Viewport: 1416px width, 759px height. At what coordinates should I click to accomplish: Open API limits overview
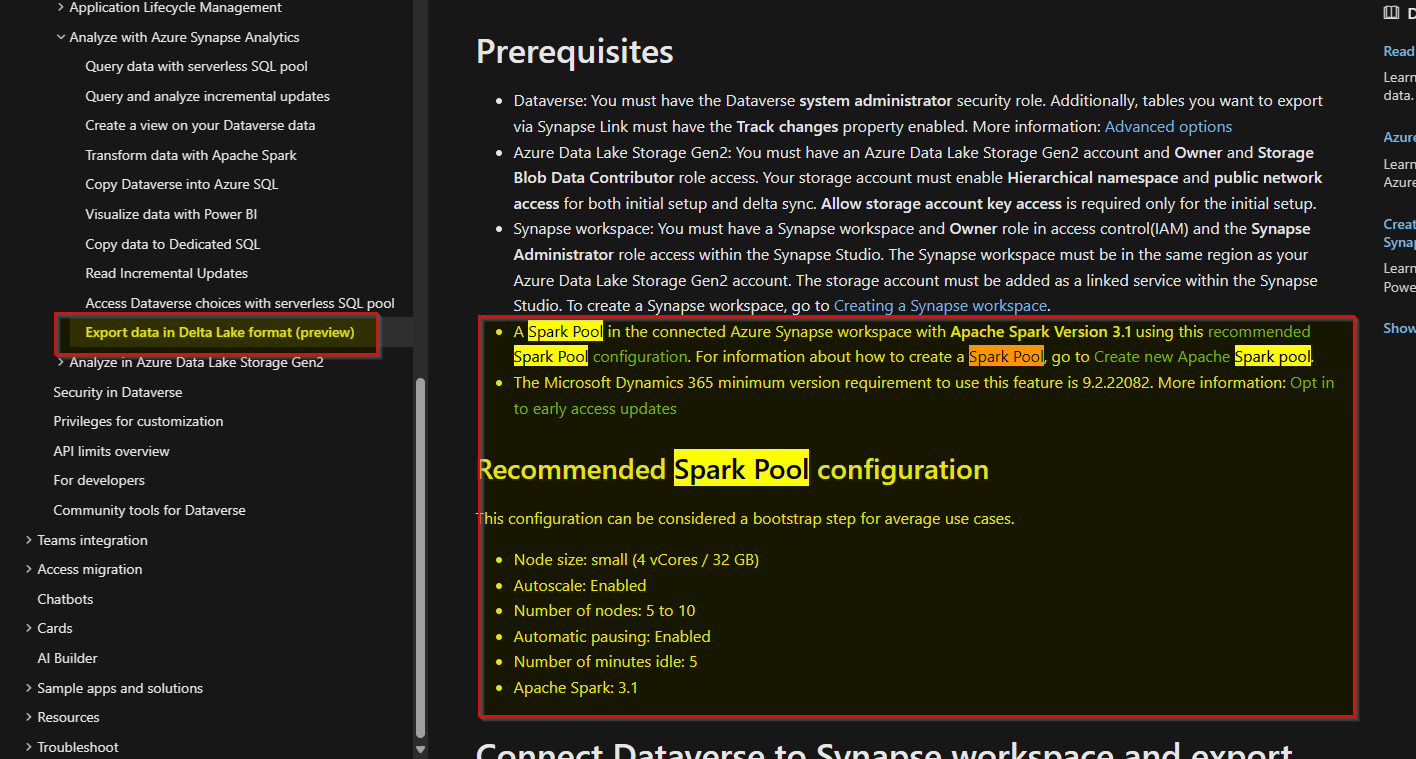(111, 451)
